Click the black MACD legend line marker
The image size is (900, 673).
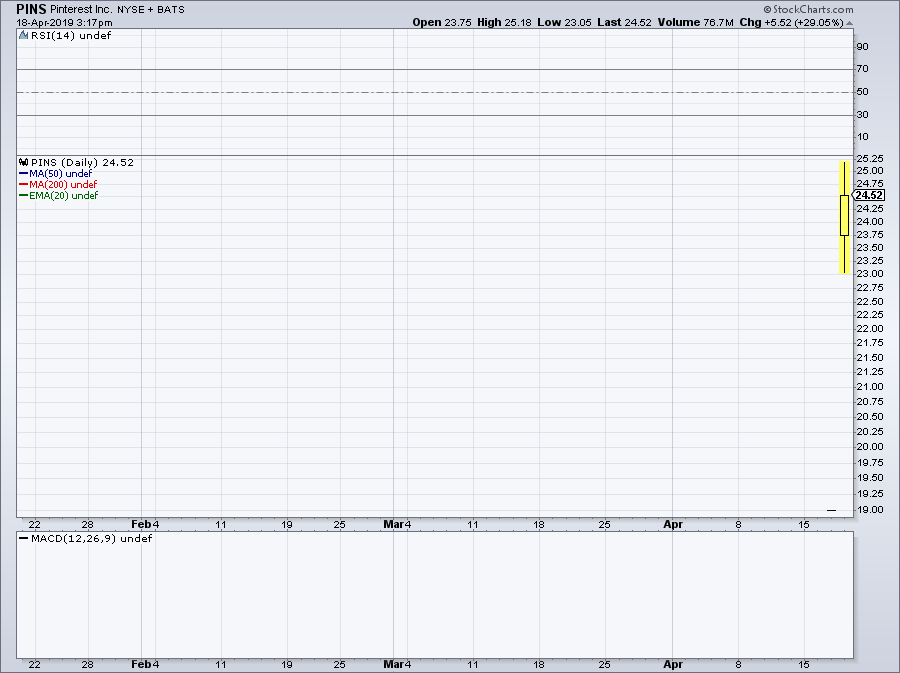[x=24, y=538]
